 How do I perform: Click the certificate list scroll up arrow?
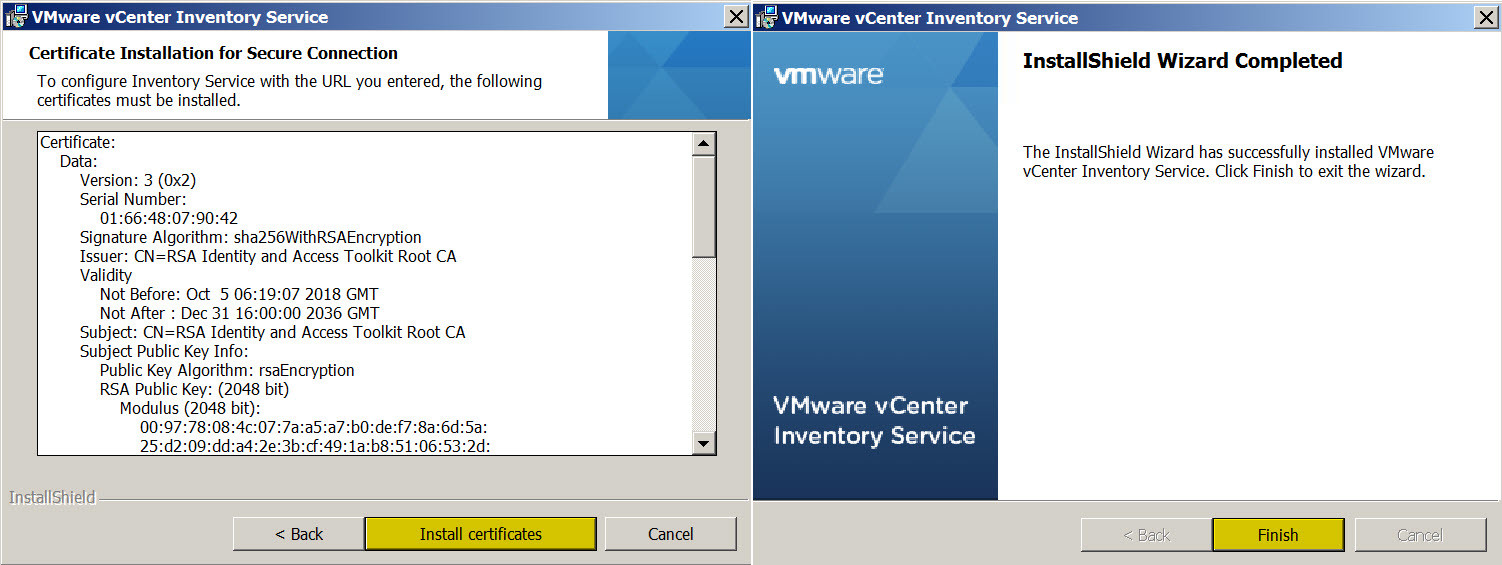(x=704, y=145)
